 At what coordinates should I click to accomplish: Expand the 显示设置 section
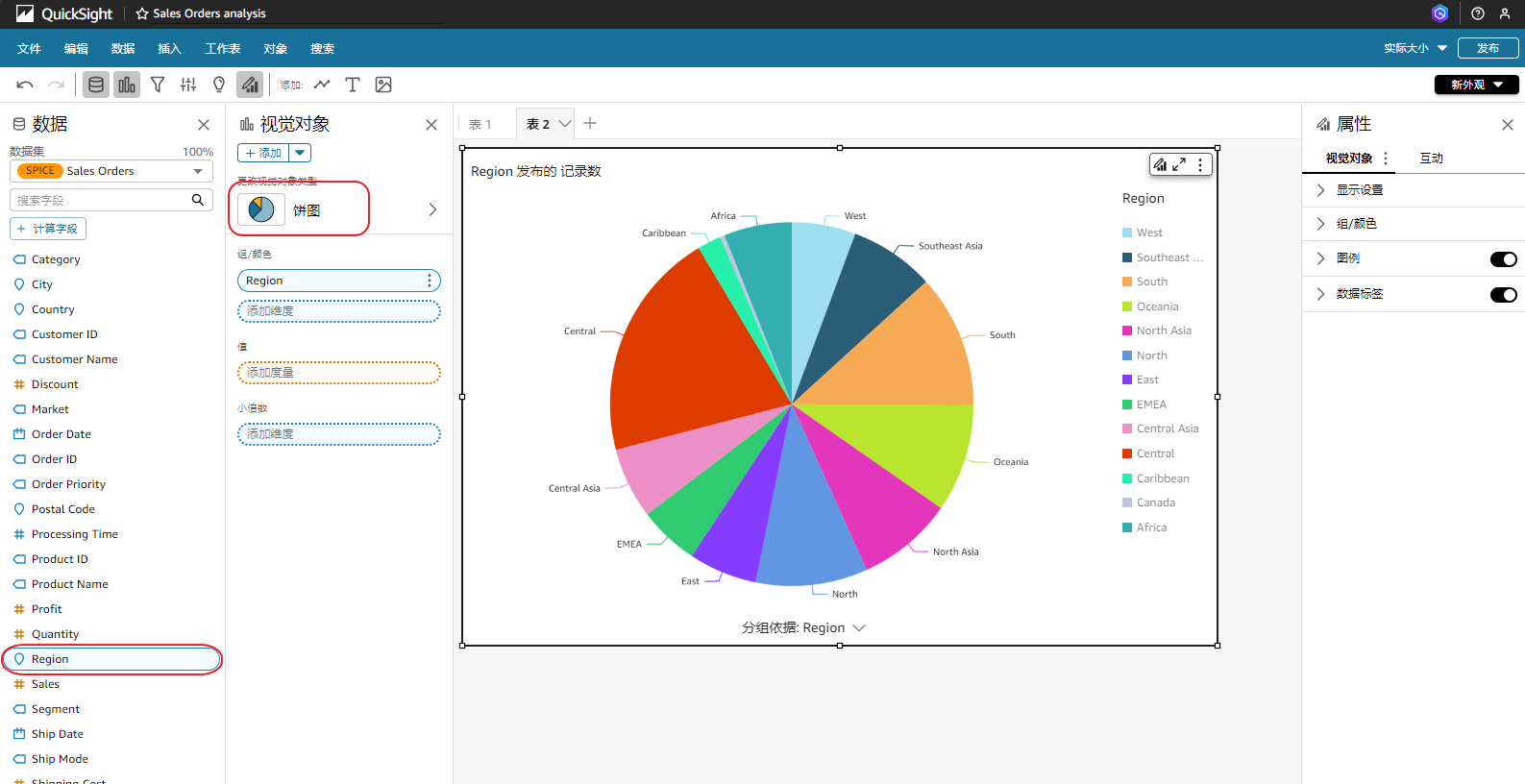tap(1359, 190)
